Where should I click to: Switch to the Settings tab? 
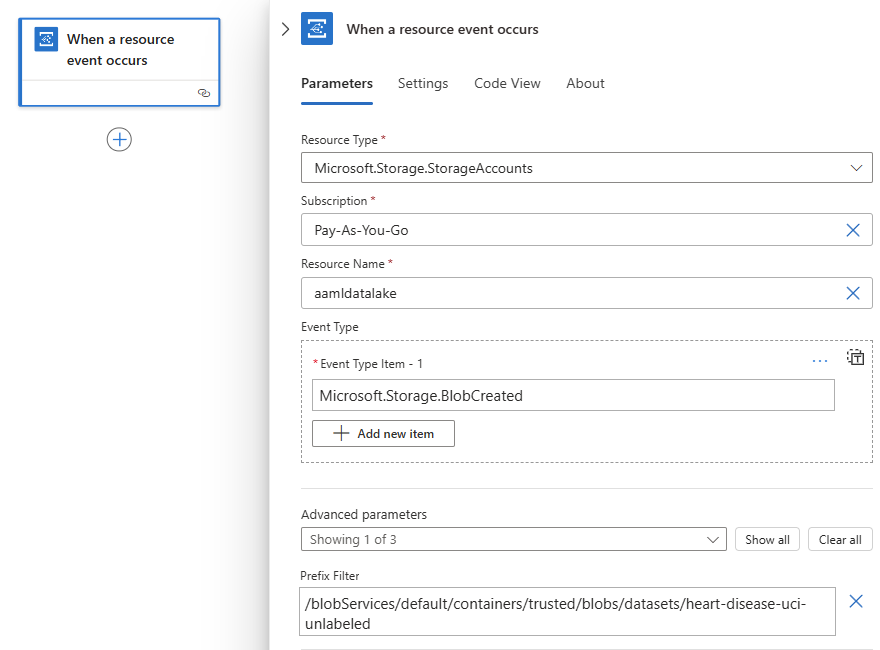423,83
